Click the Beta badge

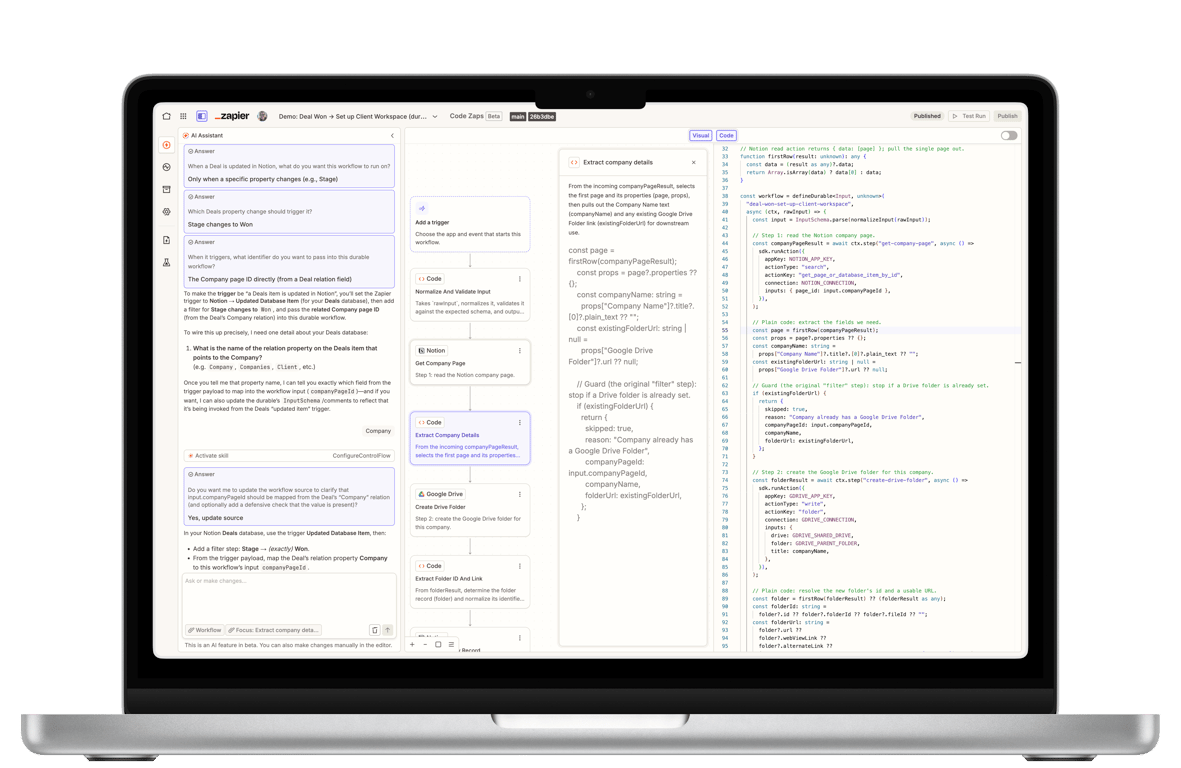494,117
